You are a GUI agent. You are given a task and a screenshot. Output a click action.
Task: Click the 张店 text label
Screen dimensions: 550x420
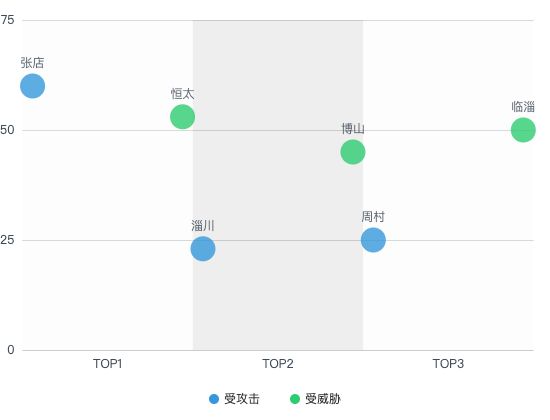coord(32,63)
